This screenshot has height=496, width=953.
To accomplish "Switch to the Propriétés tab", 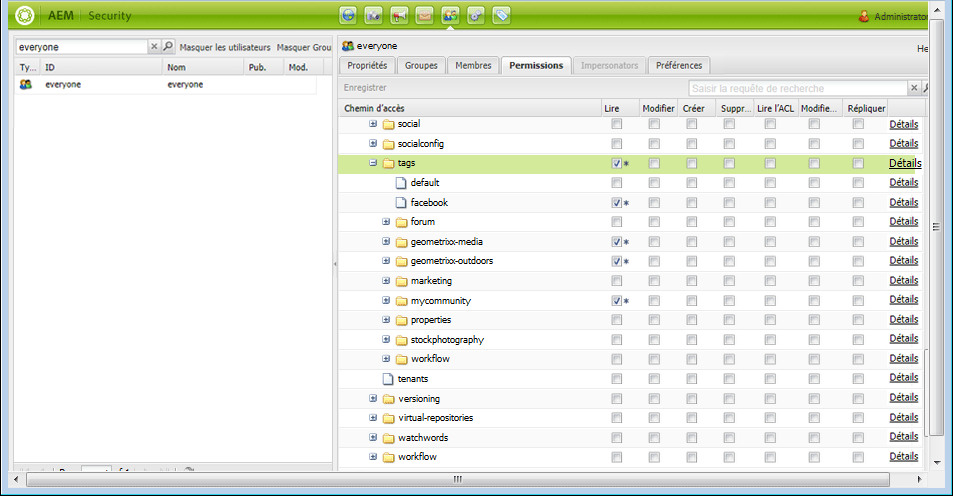I will [367, 65].
